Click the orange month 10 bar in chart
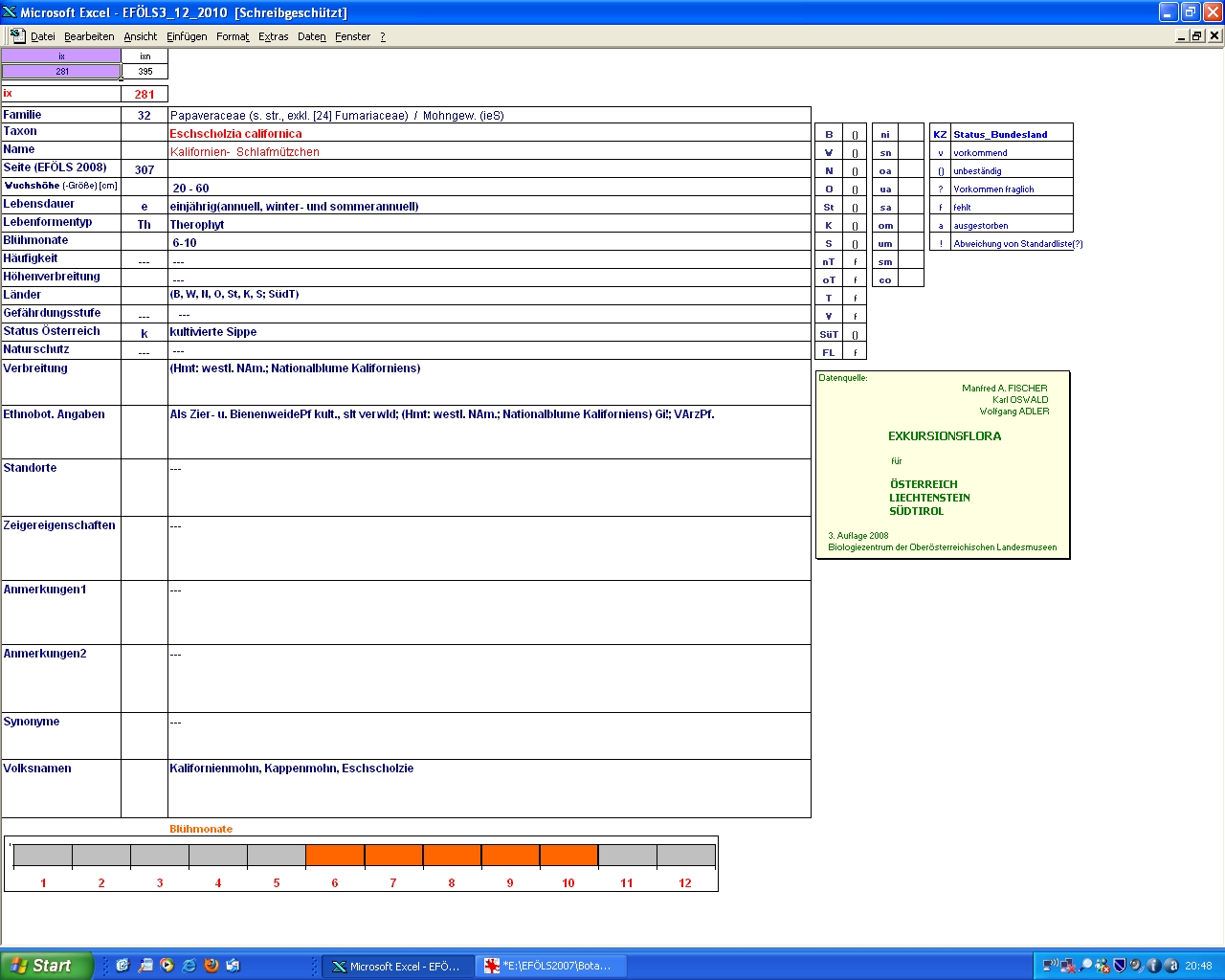The width and height of the screenshot is (1225, 980). 568,856
